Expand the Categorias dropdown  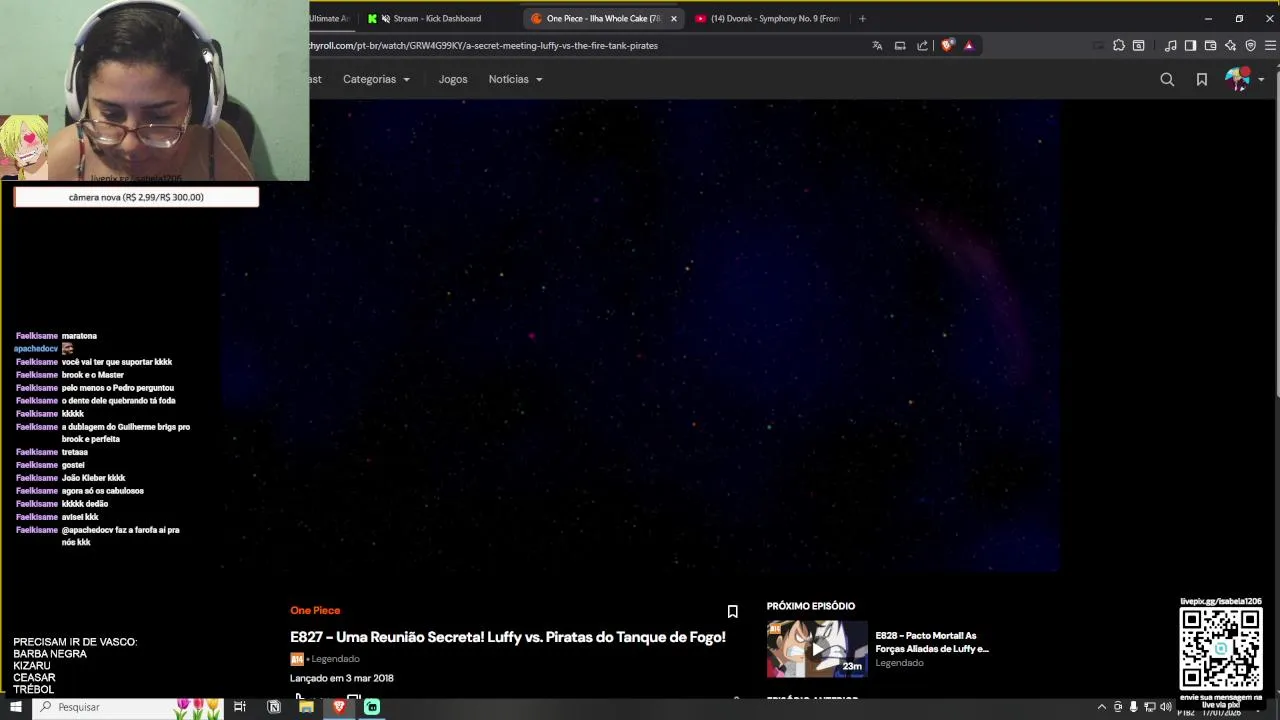(x=376, y=79)
